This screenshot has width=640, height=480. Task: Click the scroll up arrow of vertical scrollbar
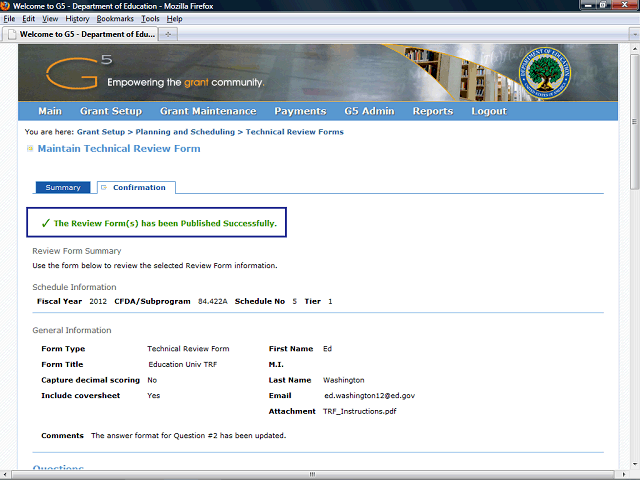(635, 48)
